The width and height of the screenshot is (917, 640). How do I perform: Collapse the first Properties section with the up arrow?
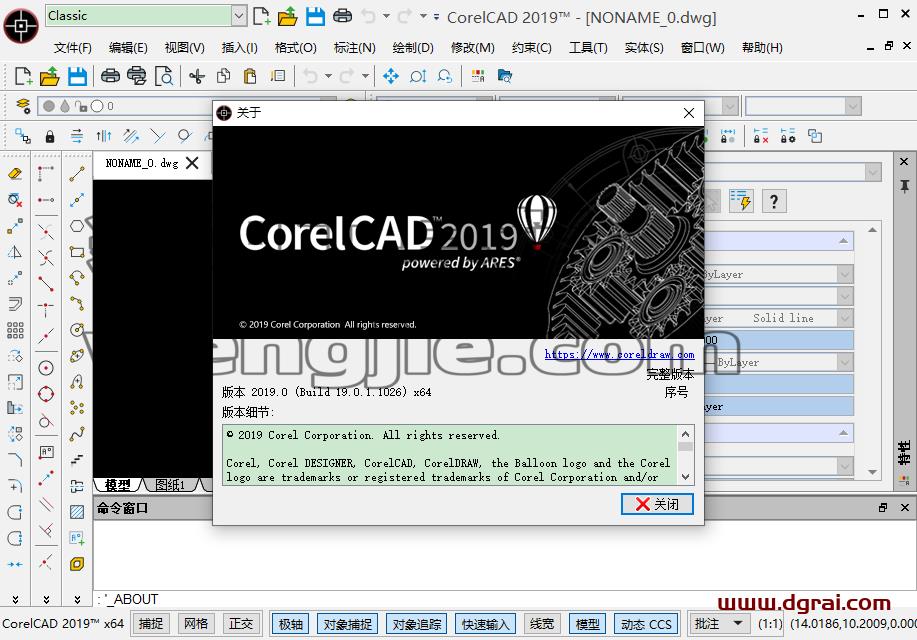pos(843,240)
